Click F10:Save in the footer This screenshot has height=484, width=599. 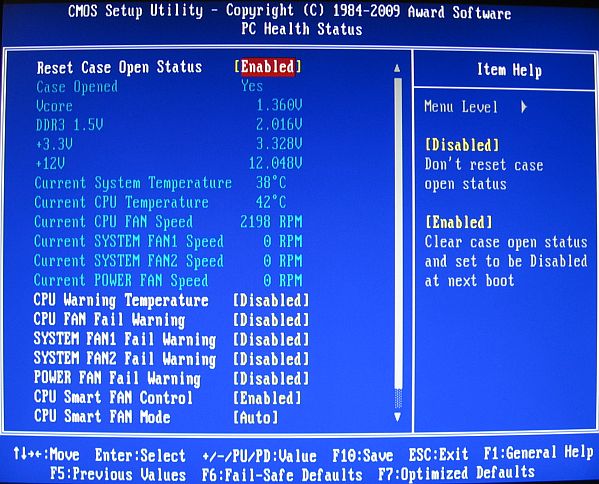tap(363, 455)
